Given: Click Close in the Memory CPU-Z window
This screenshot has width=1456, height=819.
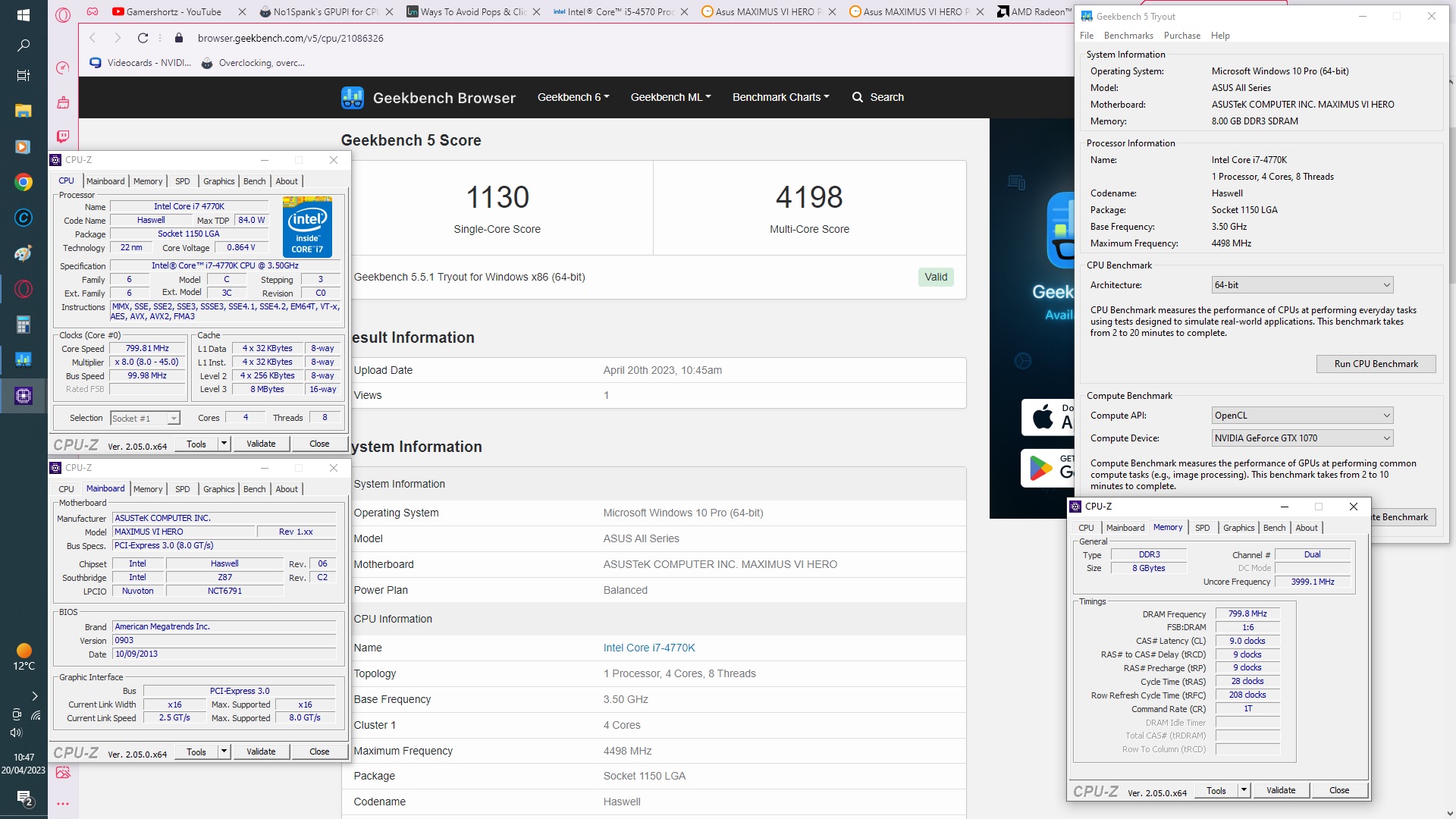Looking at the screenshot, I should tap(1339, 790).
